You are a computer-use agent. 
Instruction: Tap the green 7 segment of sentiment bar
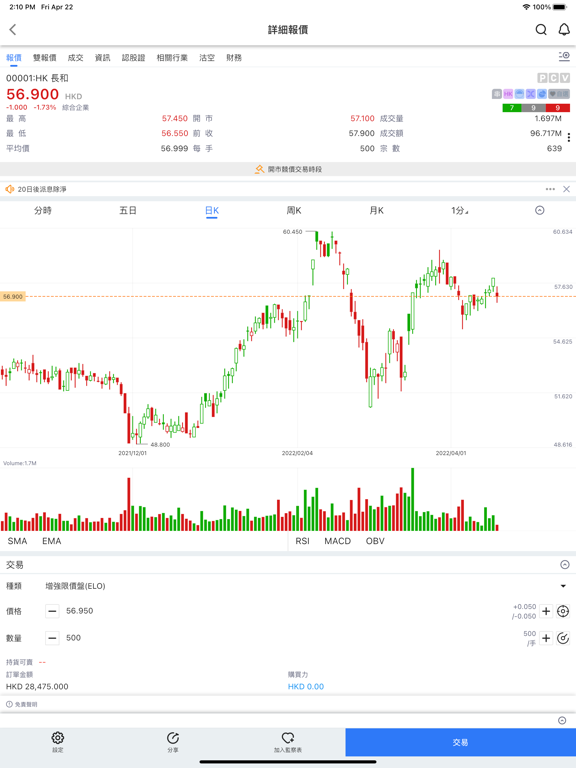(512, 108)
